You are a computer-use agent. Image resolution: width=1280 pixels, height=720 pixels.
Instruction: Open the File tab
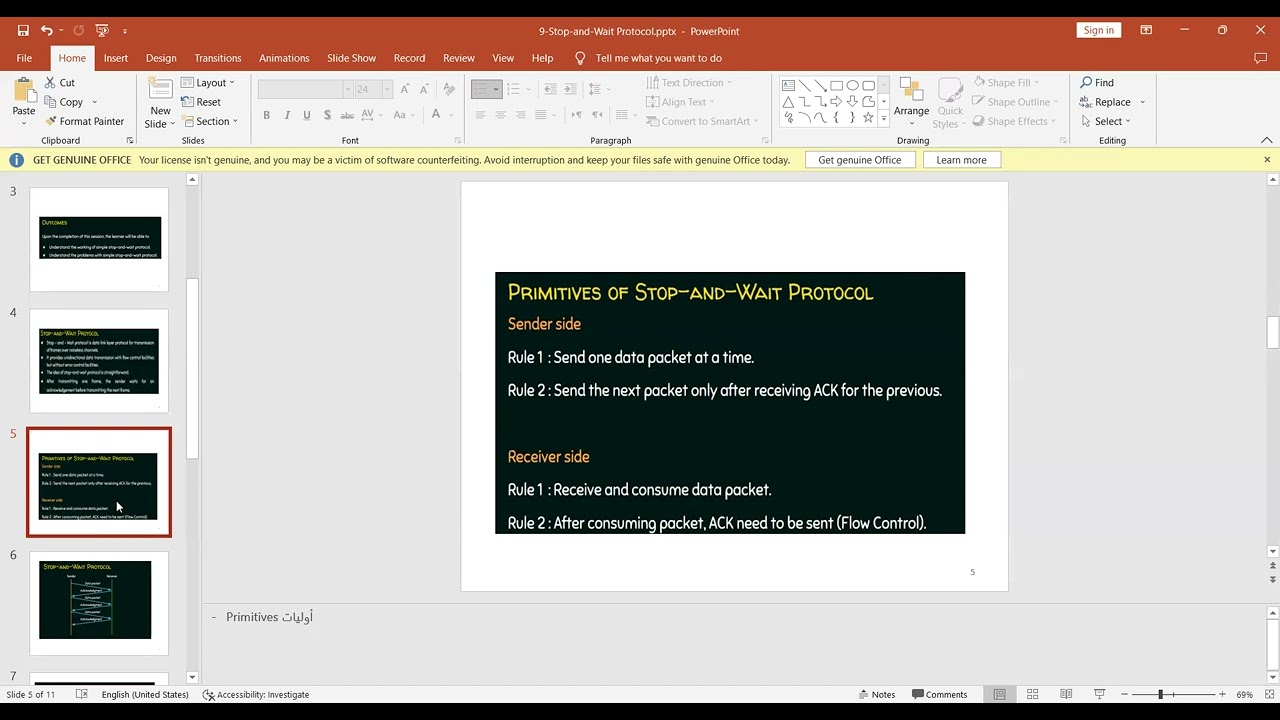[24, 58]
